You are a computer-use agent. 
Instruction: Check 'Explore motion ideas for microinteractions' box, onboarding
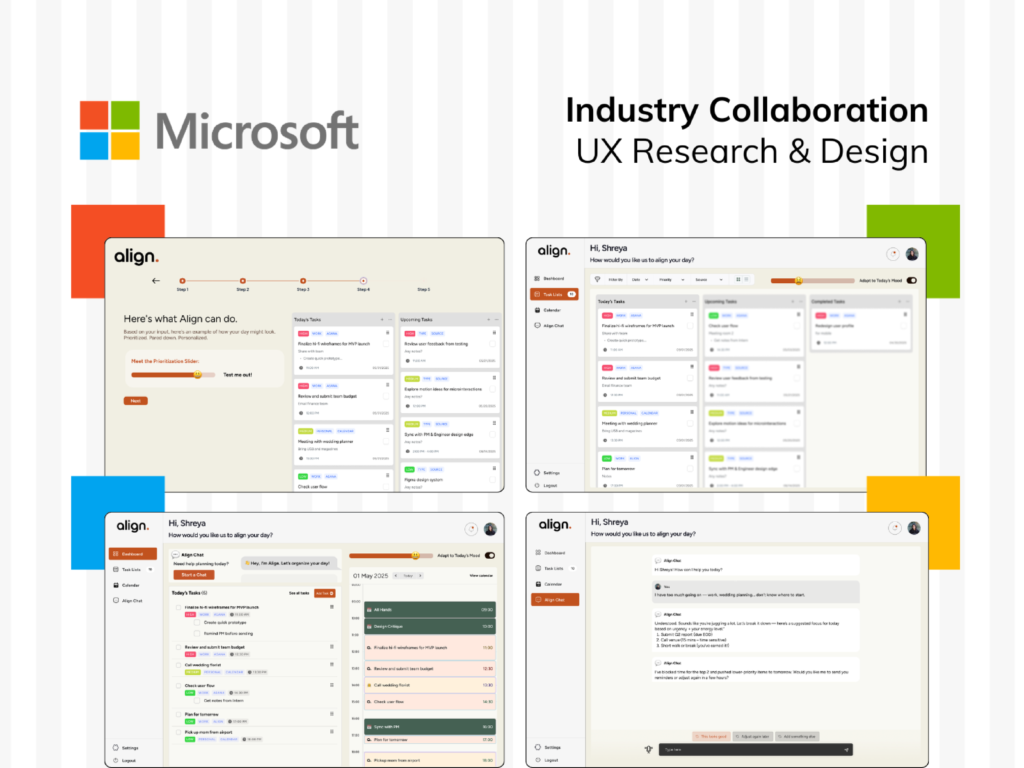pyautogui.click(x=492, y=389)
